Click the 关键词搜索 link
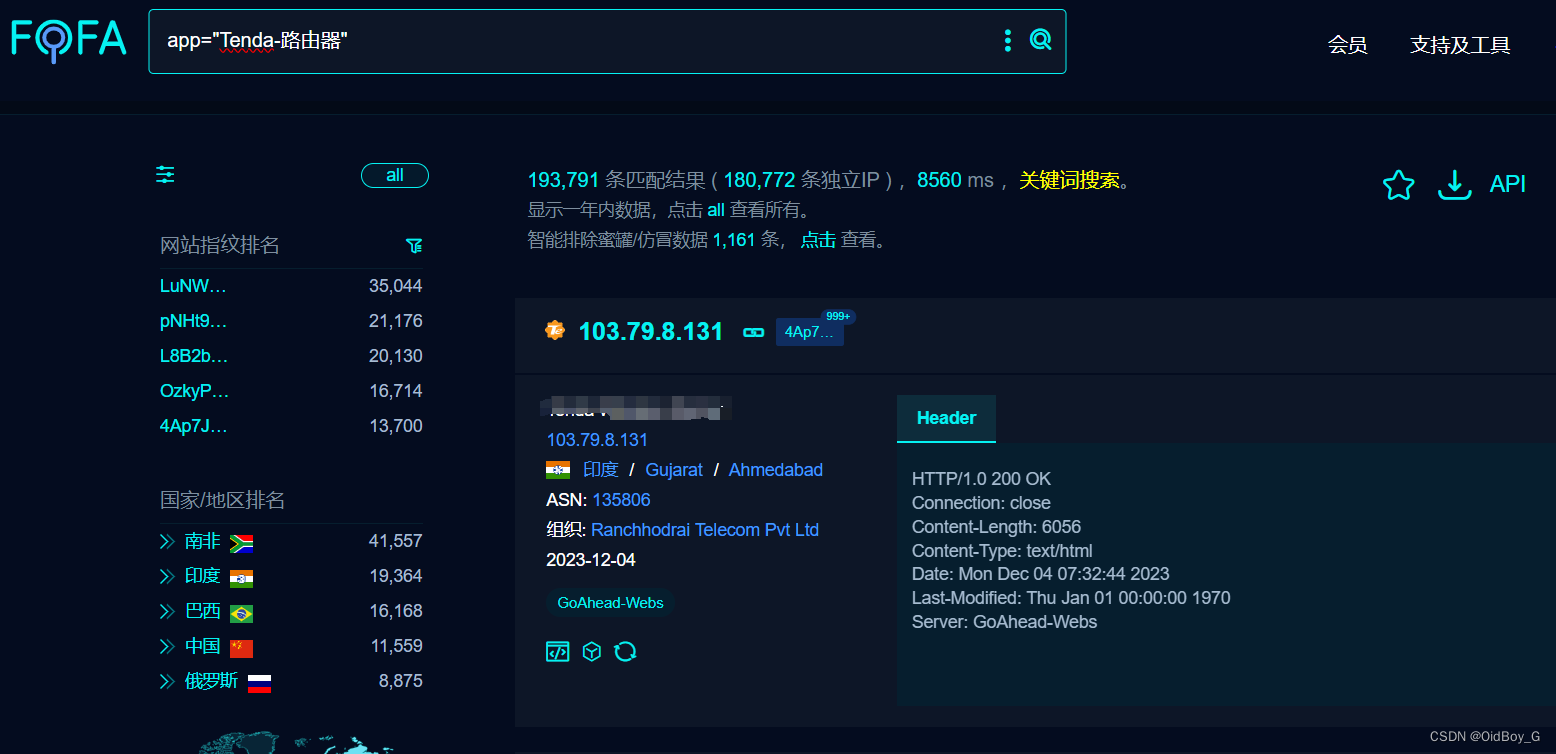1556x754 pixels. click(1068, 181)
